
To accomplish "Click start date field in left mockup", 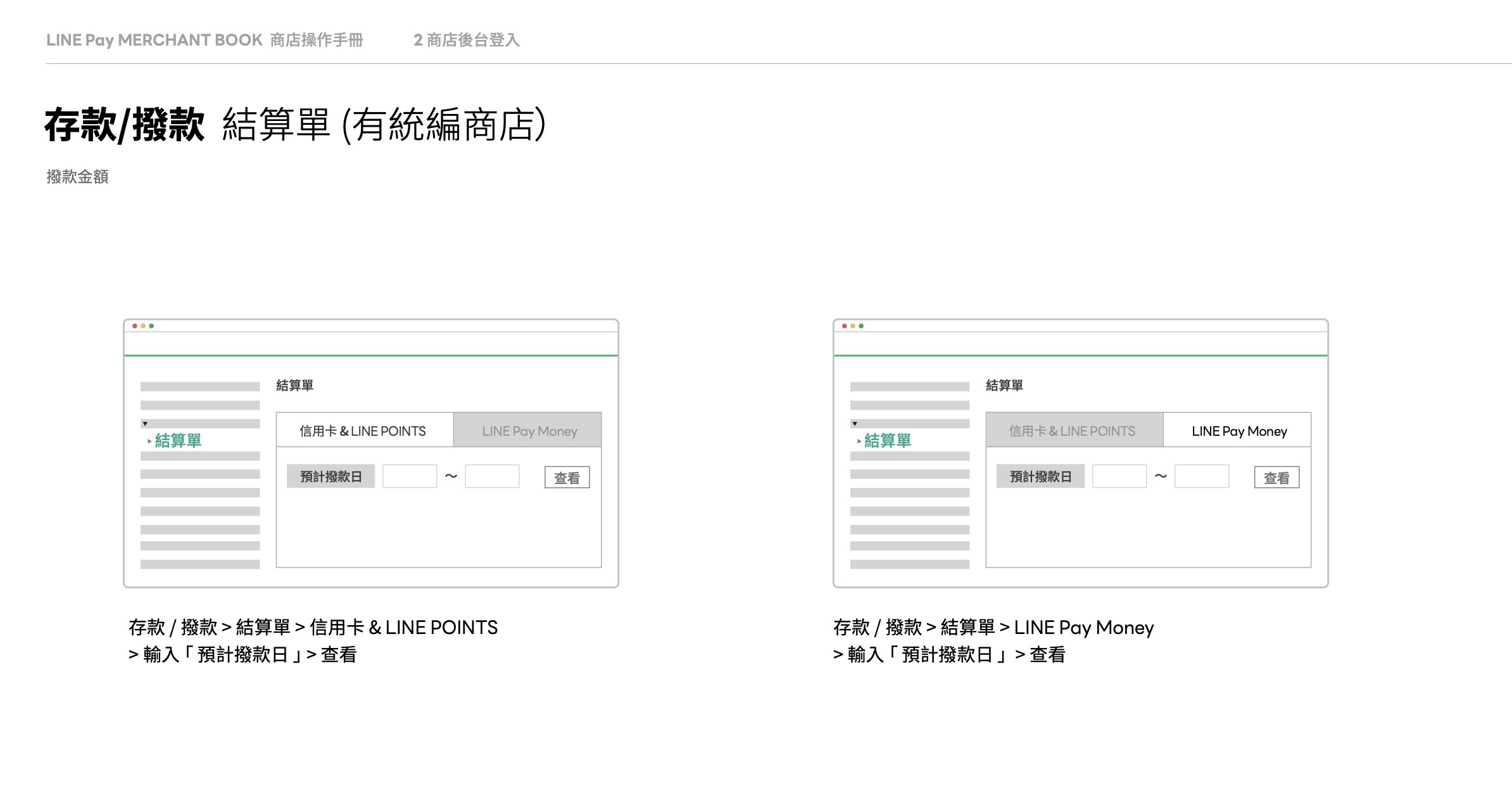I will (410, 476).
